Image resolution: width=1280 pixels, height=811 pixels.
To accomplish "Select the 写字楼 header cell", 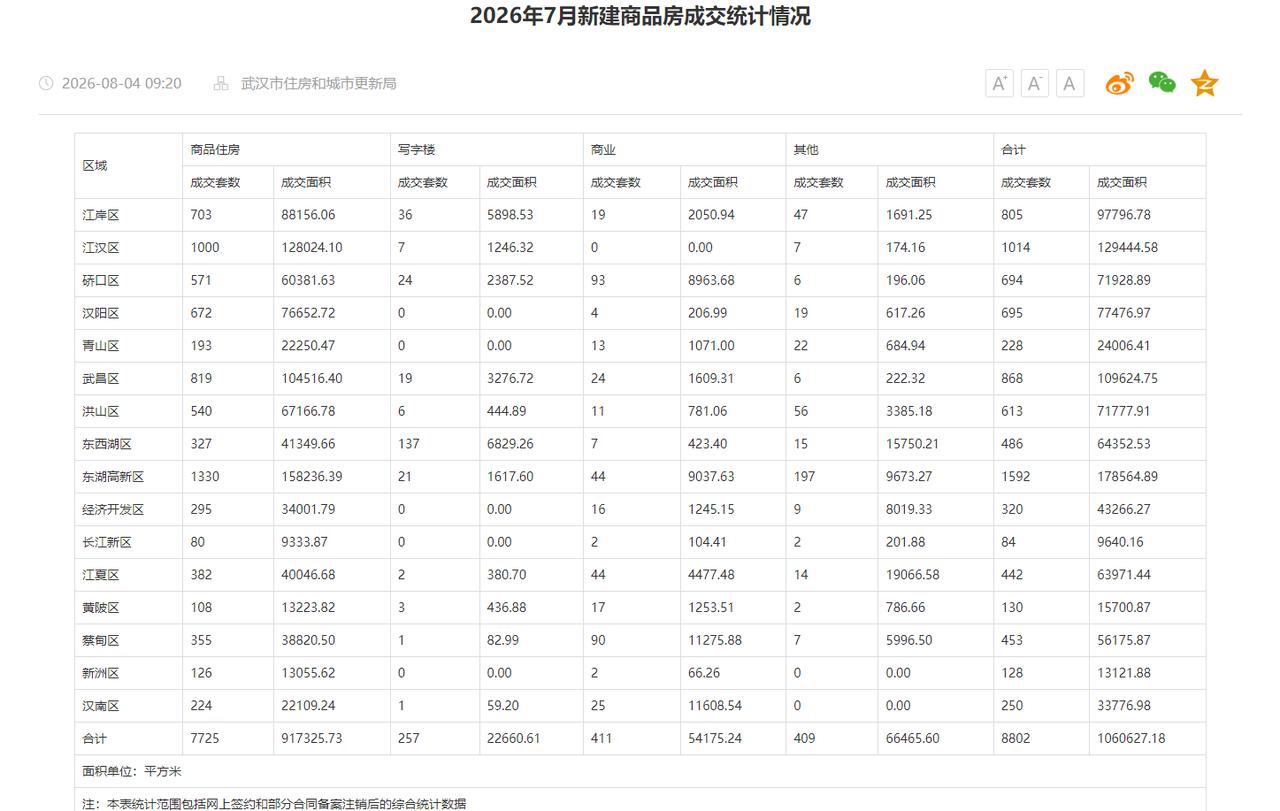I will pyautogui.click(x=486, y=150).
